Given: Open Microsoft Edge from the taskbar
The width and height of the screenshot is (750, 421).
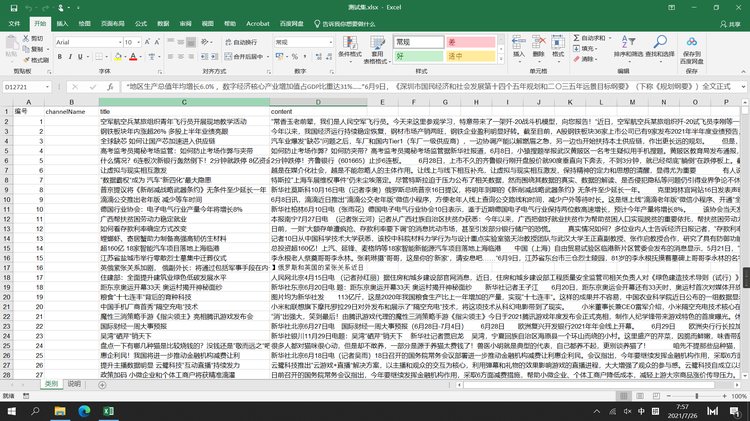Looking at the screenshot, I should [x=84, y=411].
